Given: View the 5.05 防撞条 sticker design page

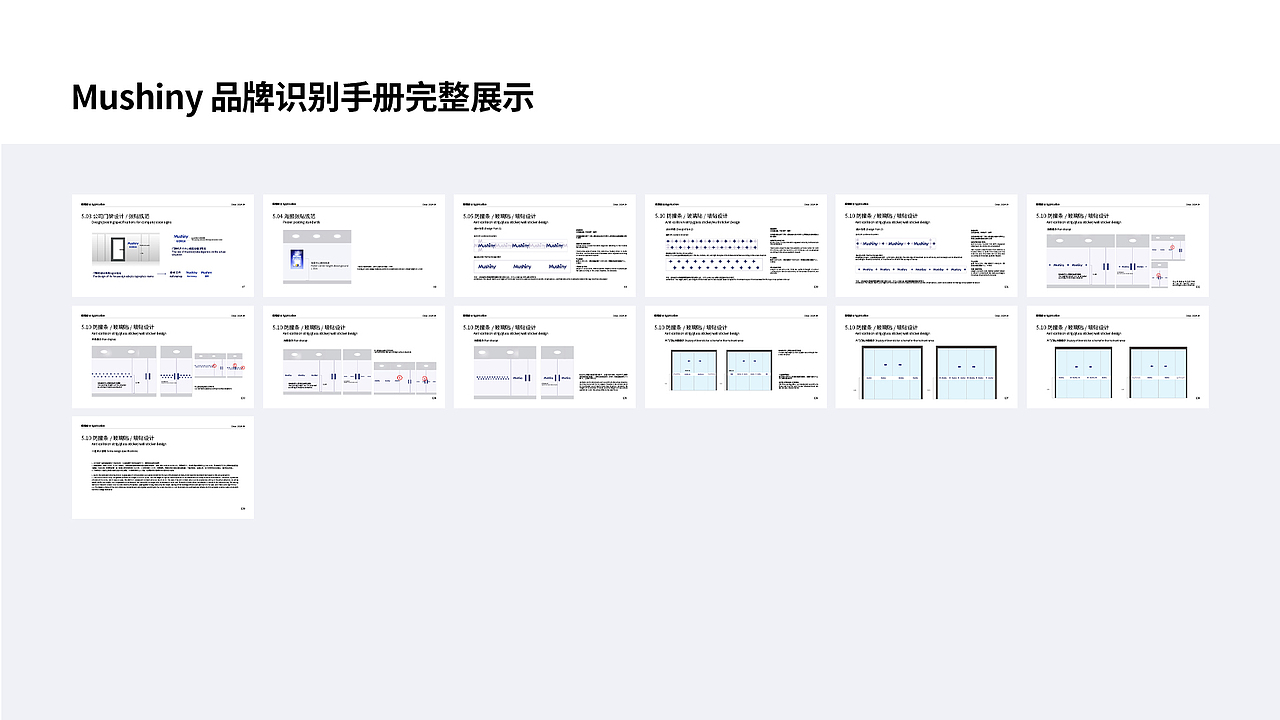Looking at the screenshot, I should [x=544, y=245].
